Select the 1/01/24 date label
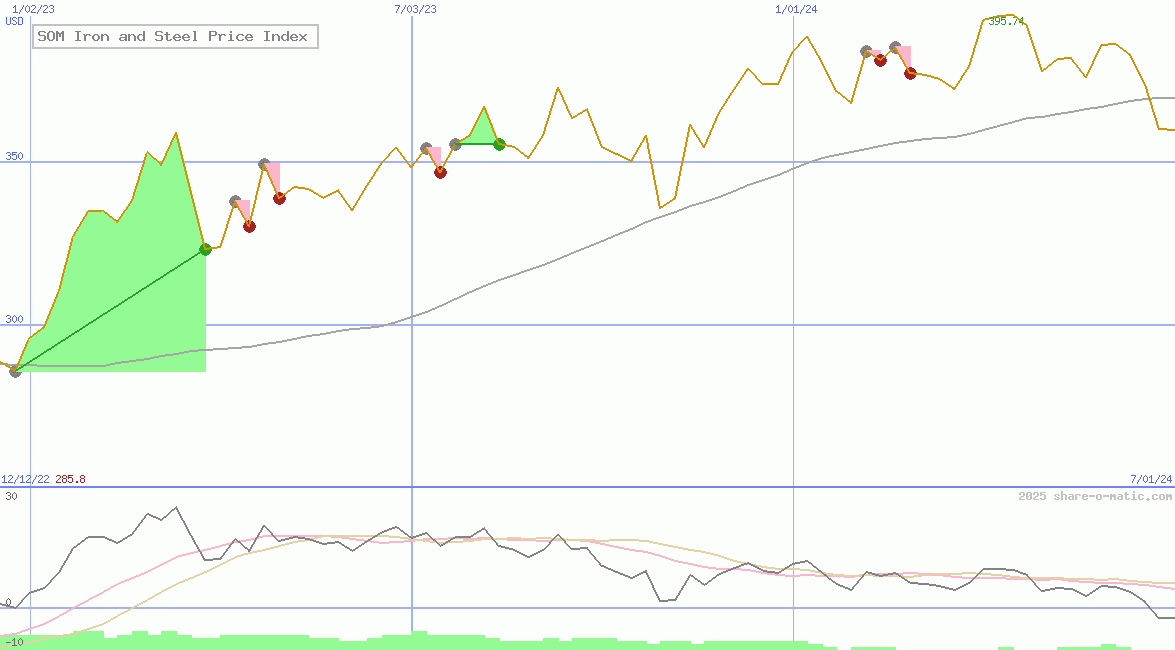1175x650 pixels. click(796, 9)
